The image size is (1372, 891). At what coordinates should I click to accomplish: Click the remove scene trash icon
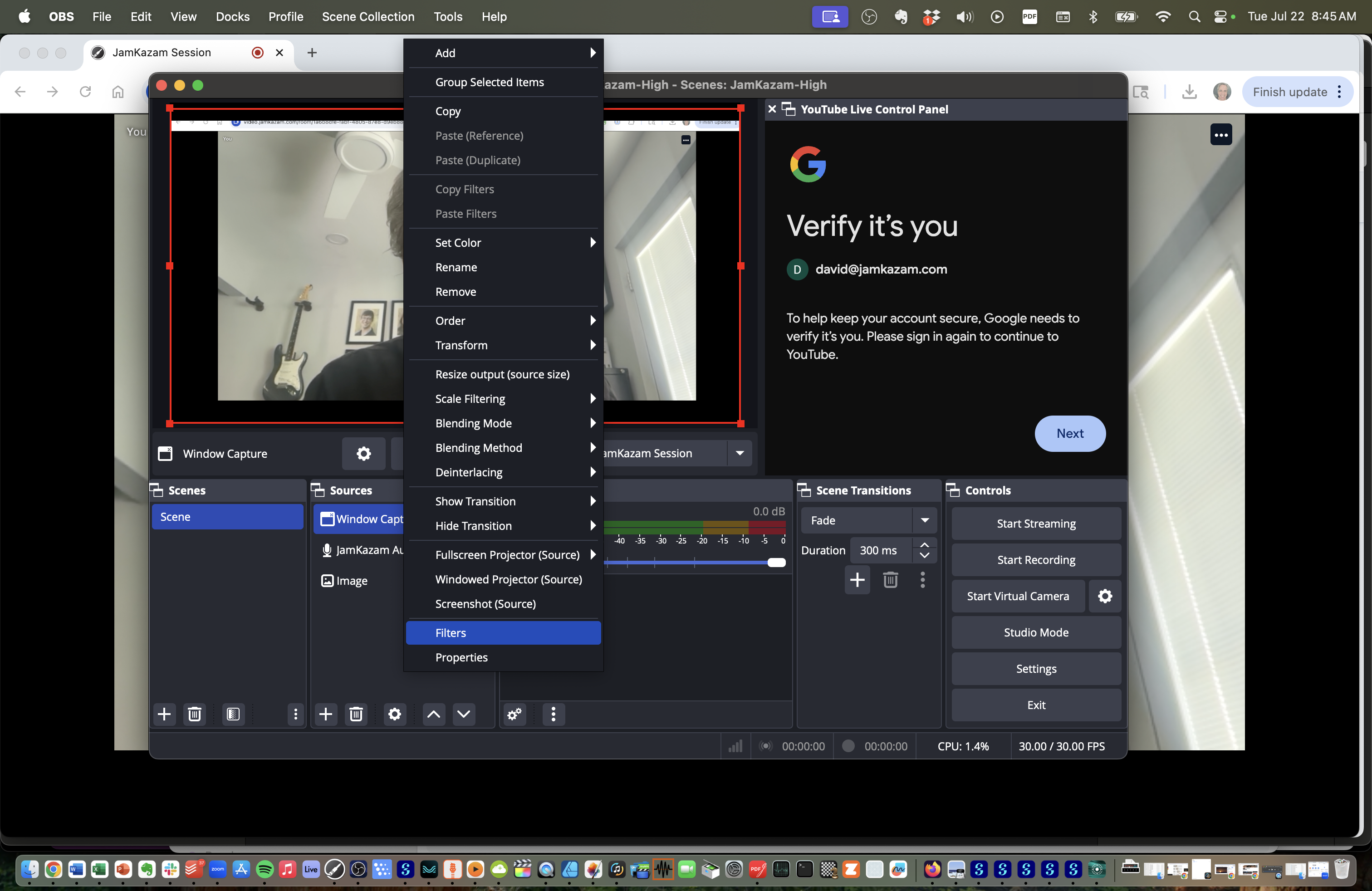(x=195, y=715)
